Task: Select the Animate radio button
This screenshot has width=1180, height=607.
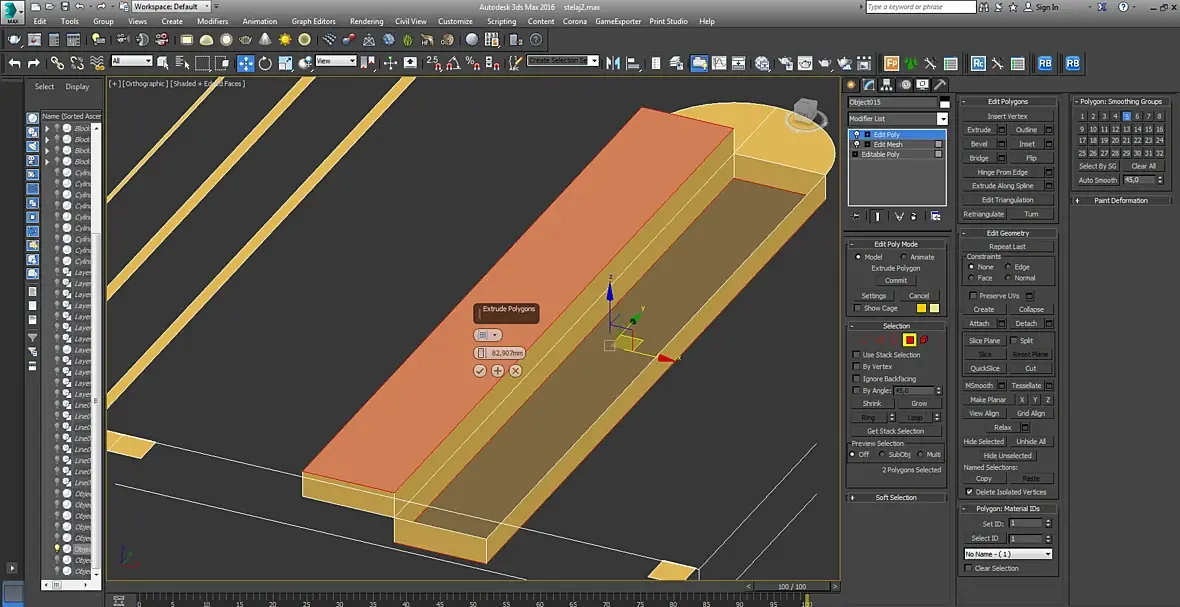Action: (904, 257)
